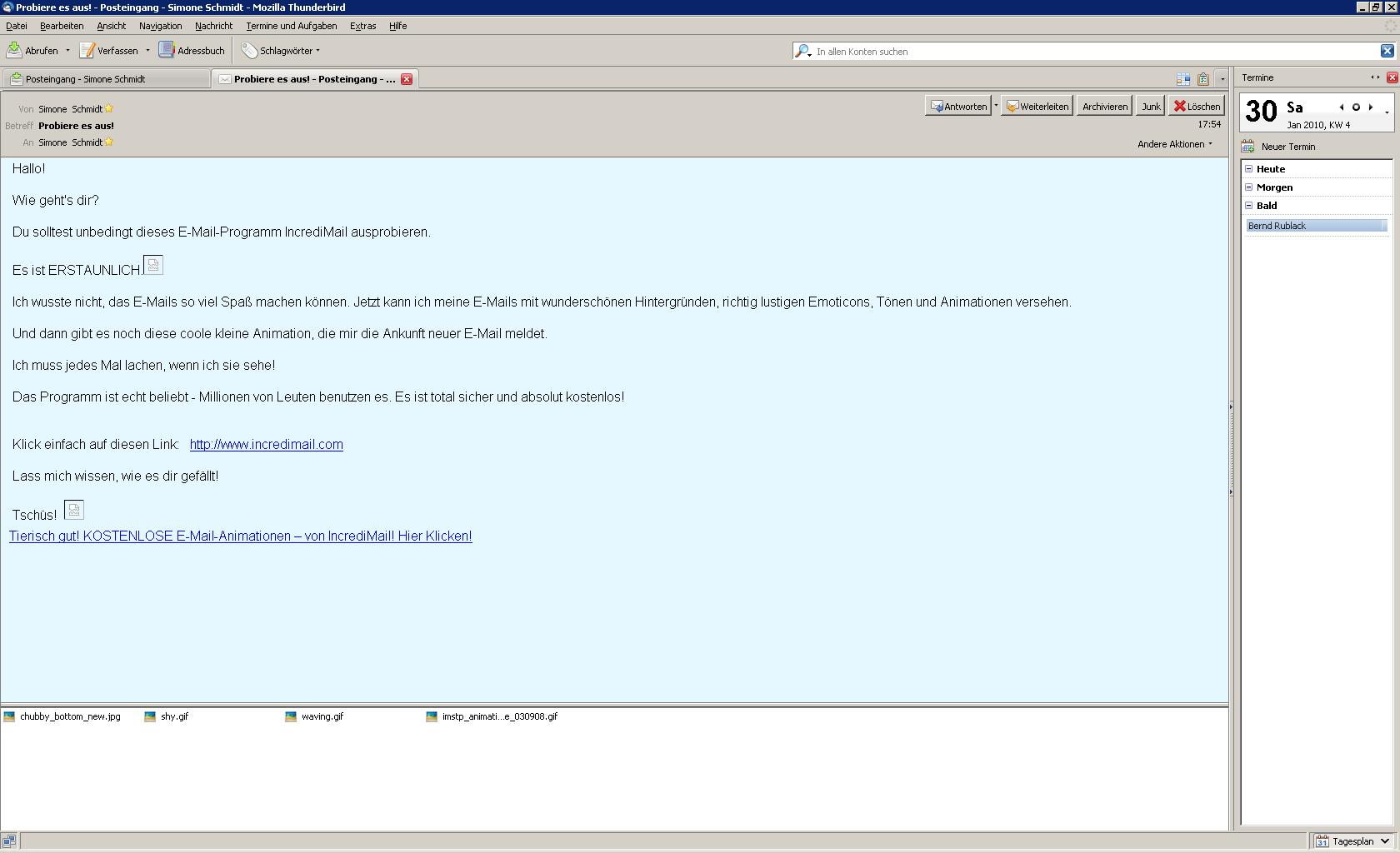Open the mini calendar dropdown arrow
The image size is (1400, 853).
[1387, 111]
